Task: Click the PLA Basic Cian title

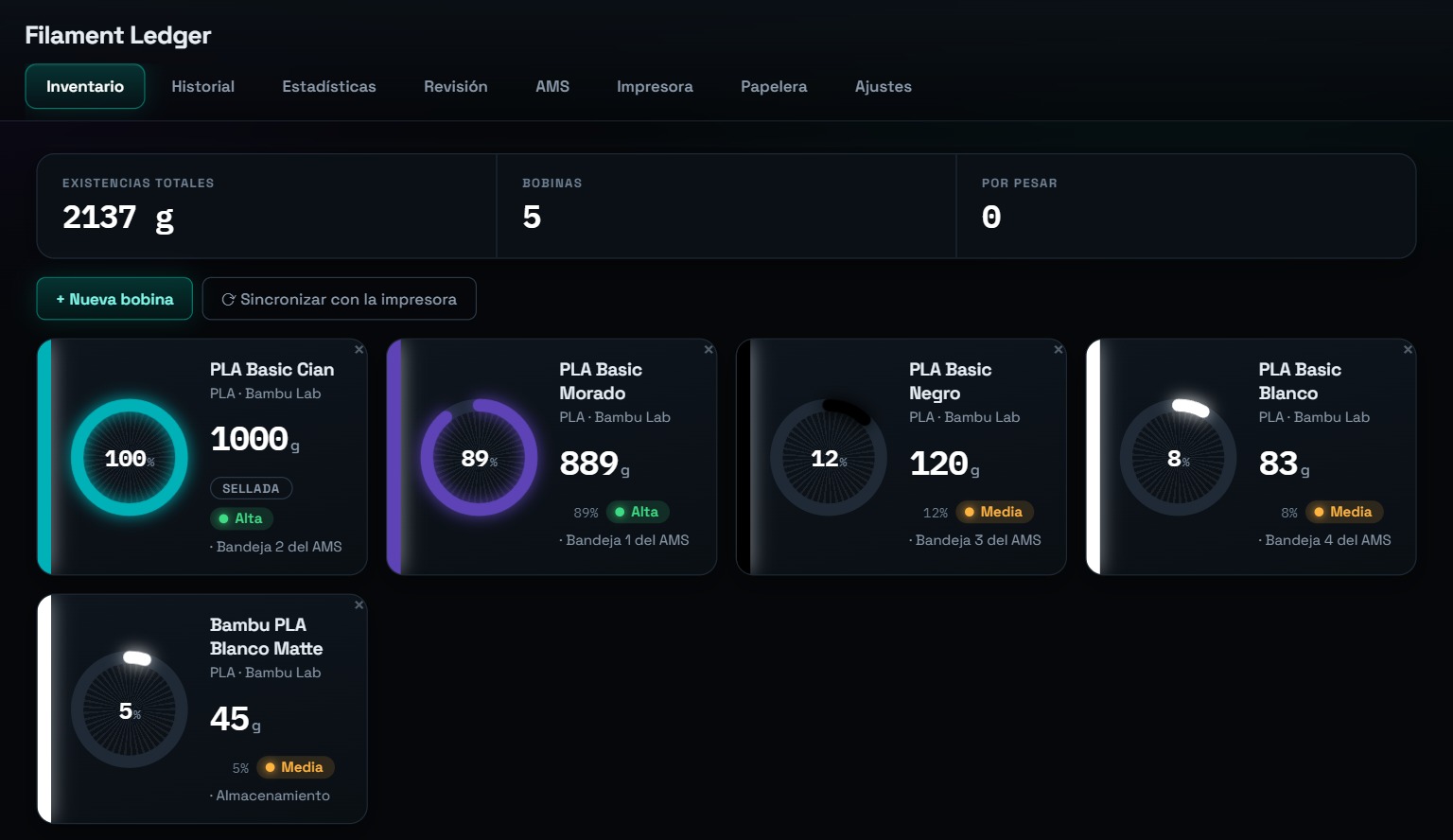Action: (272, 370)
